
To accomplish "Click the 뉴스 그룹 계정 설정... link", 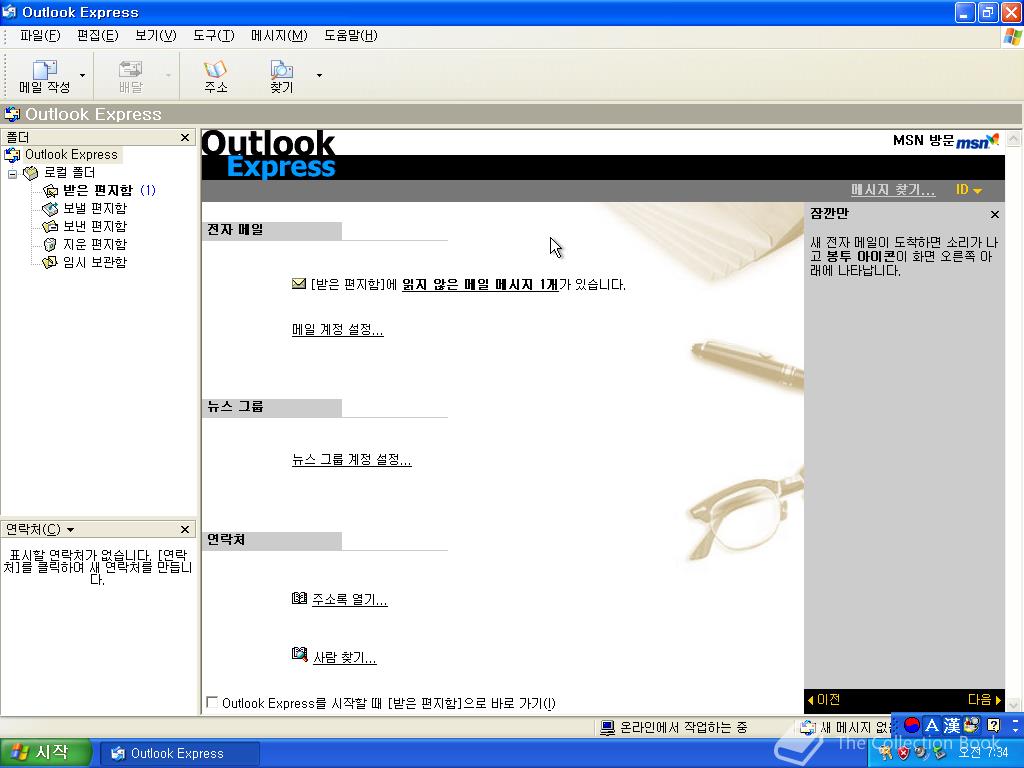I will pos(351,460).
